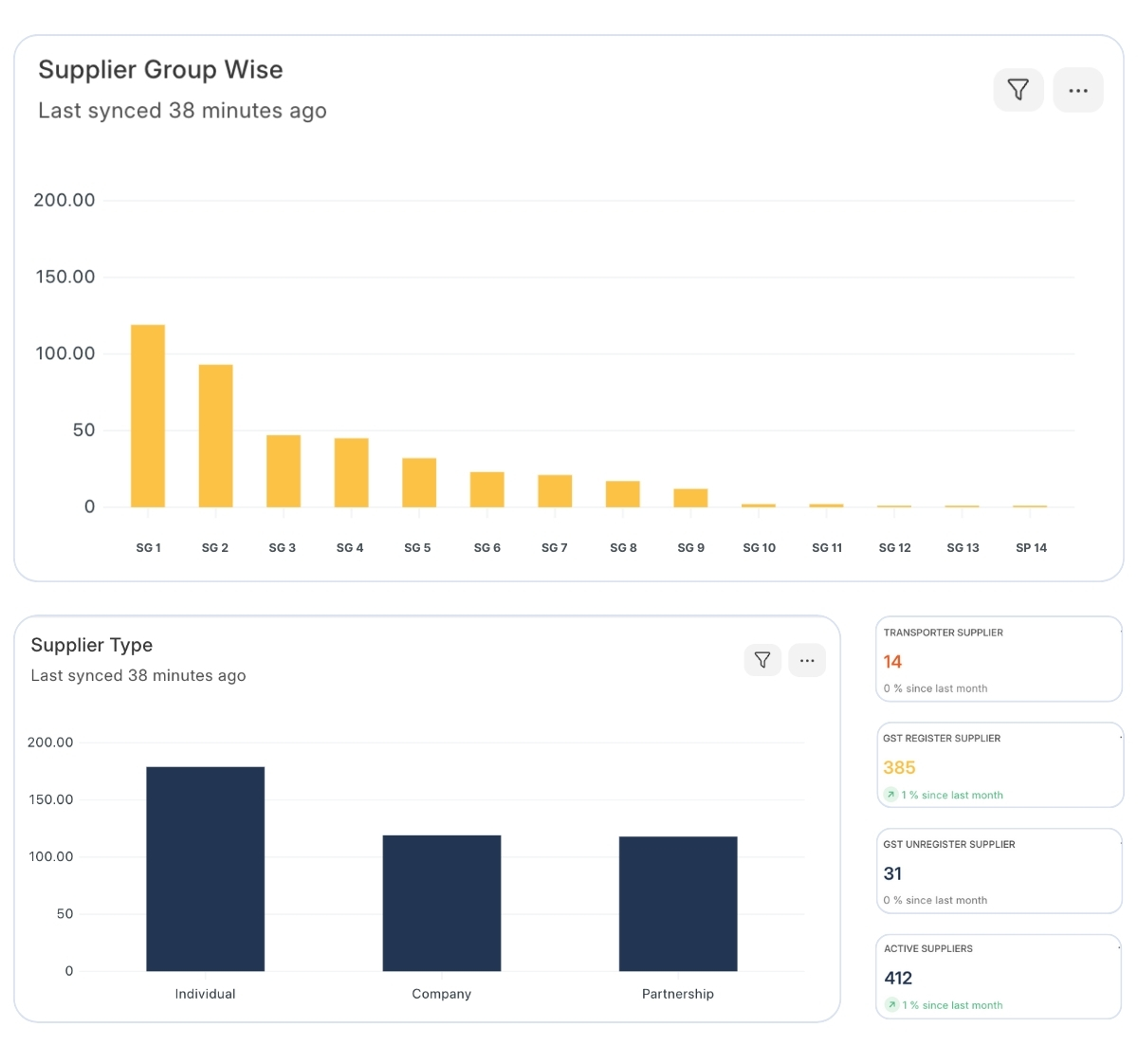Open more options for Supplier Group Wise

(x=1077, y=90)
